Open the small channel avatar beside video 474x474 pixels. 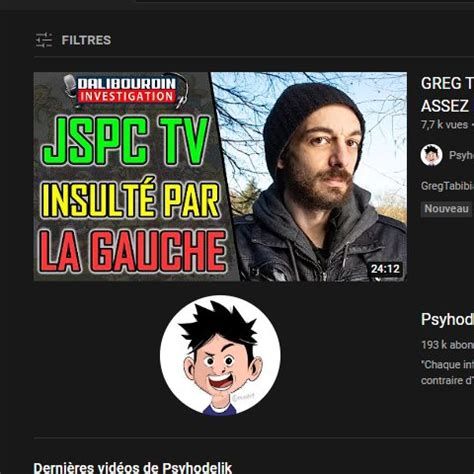tap(431, 155)
